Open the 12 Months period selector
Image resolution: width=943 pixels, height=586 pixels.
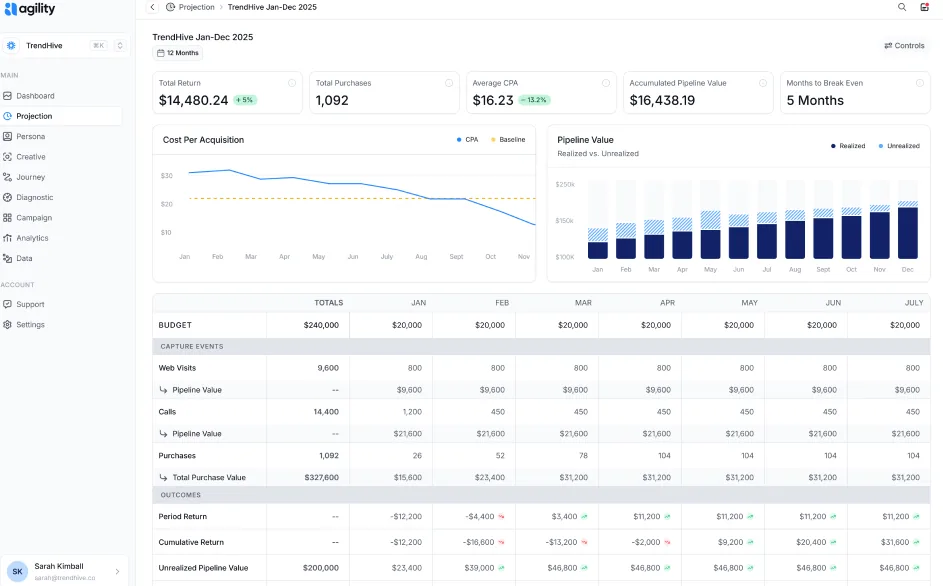pos(177,53)
